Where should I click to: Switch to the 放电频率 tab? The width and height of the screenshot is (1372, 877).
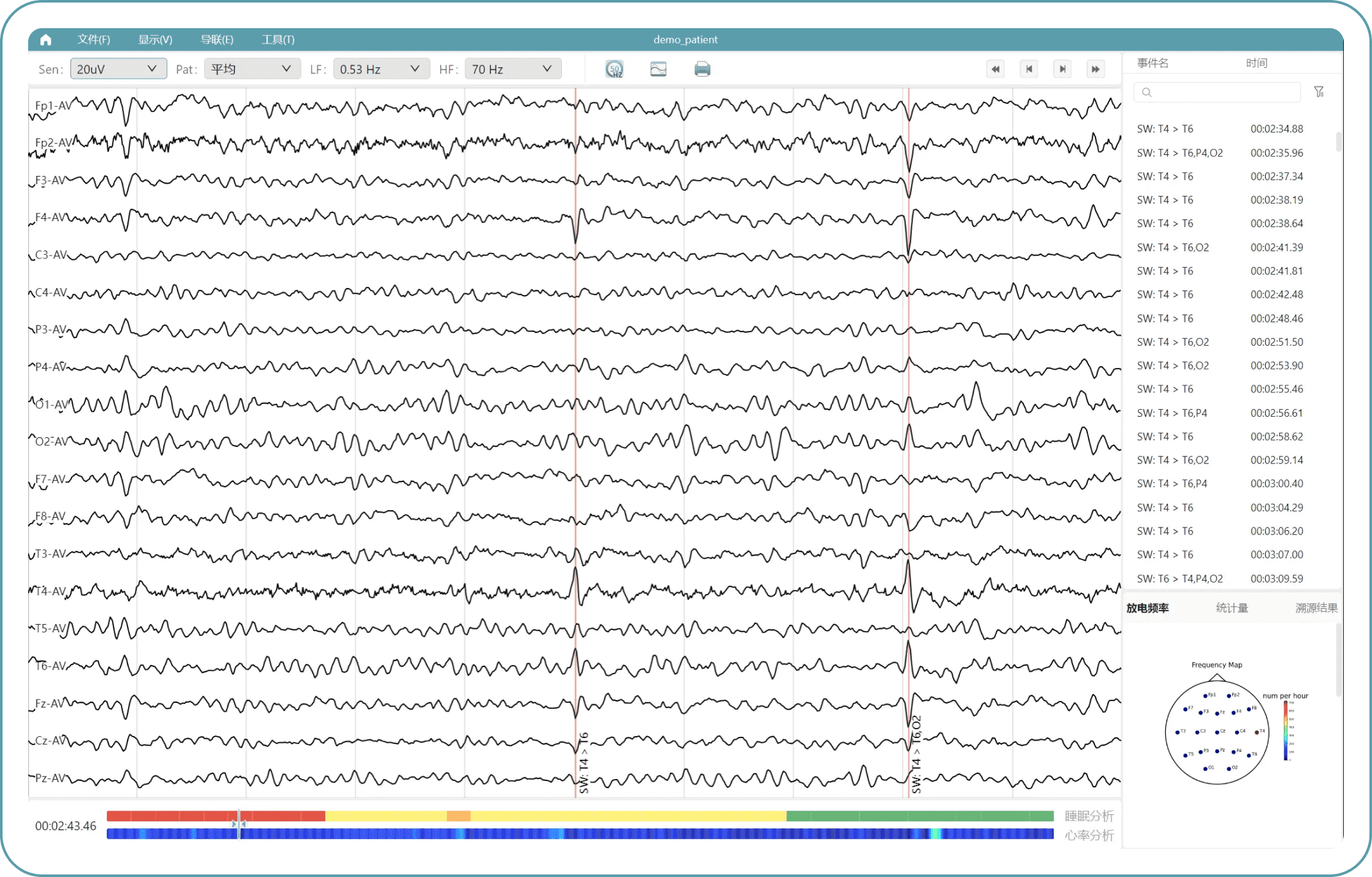pyautogui.click(x=1148, y=608)
